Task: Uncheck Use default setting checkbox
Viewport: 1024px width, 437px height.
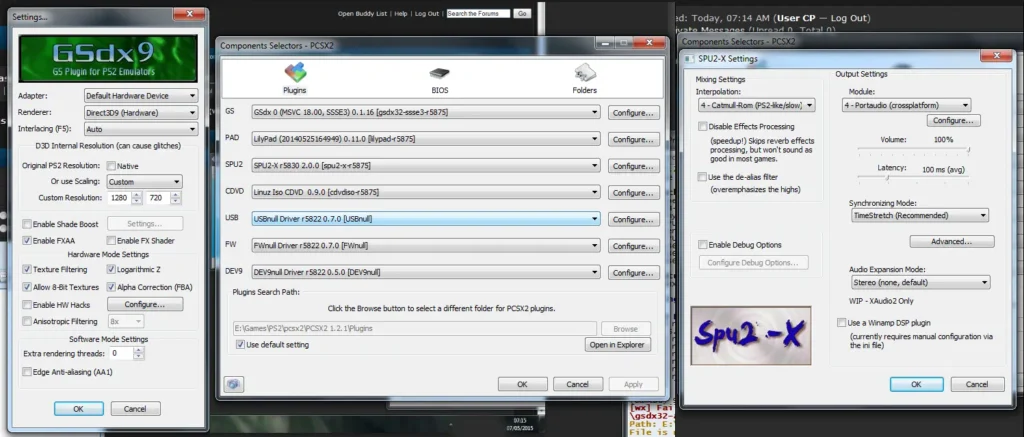Action: pos(240,344)
